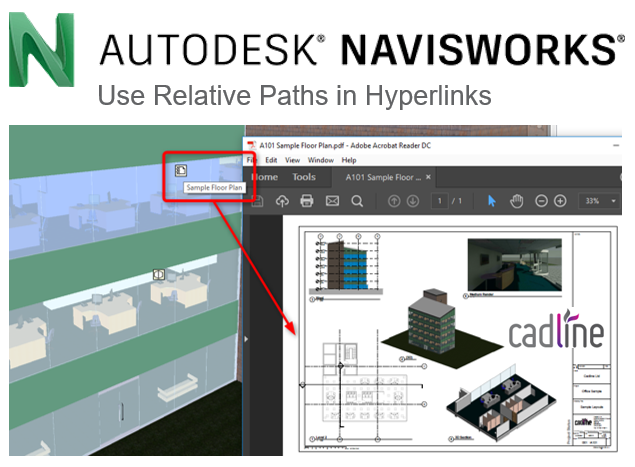
Task: Click the hyperlink icon above Sample Floor Plan
Action: click(181, 170)
